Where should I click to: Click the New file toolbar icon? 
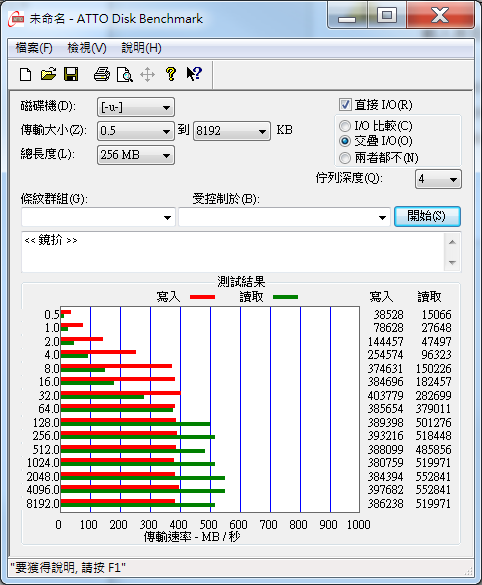(x=25, y=75)
